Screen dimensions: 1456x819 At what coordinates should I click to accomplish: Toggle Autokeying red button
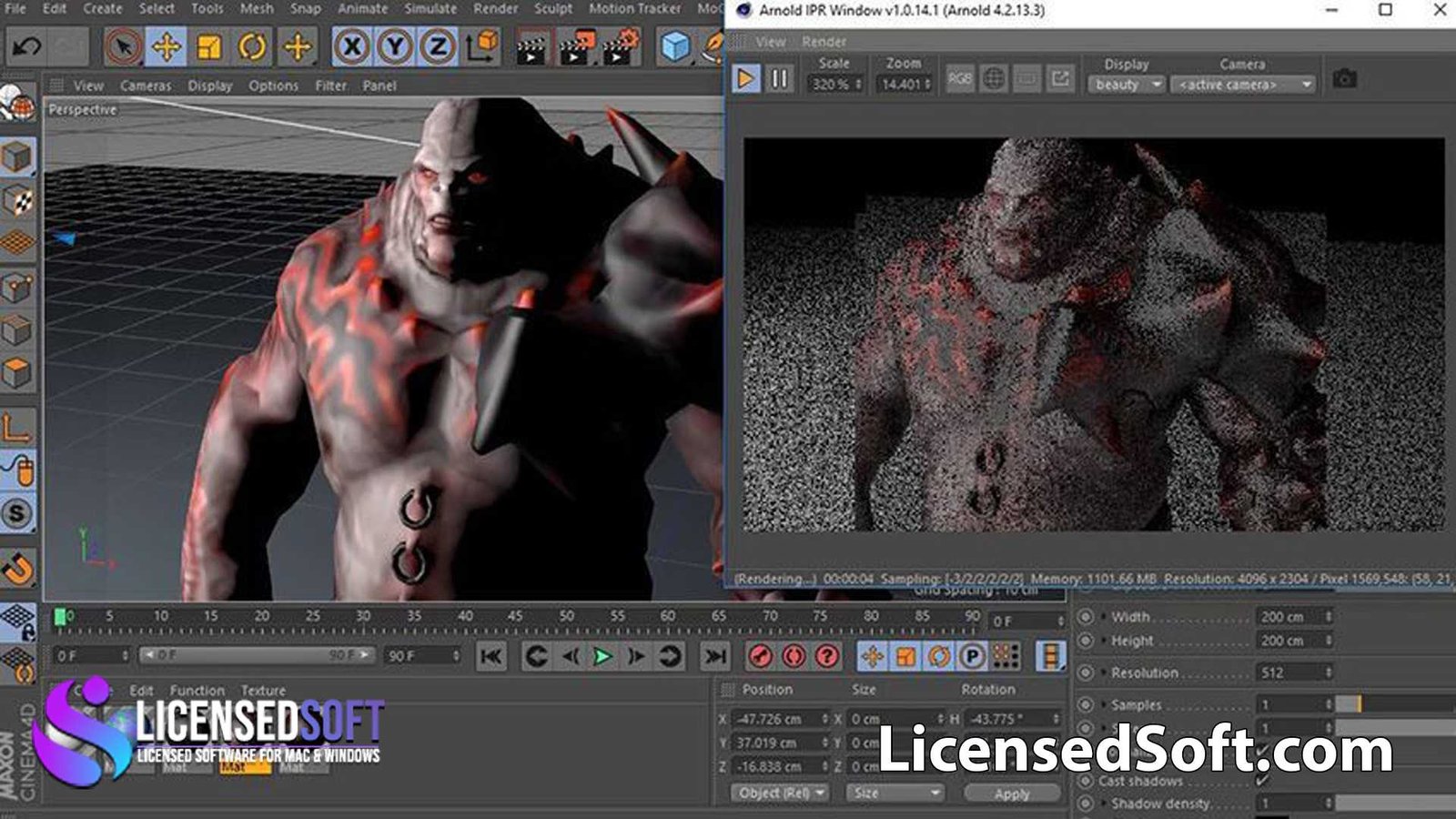pyautogui.click(x=794, y=656)
